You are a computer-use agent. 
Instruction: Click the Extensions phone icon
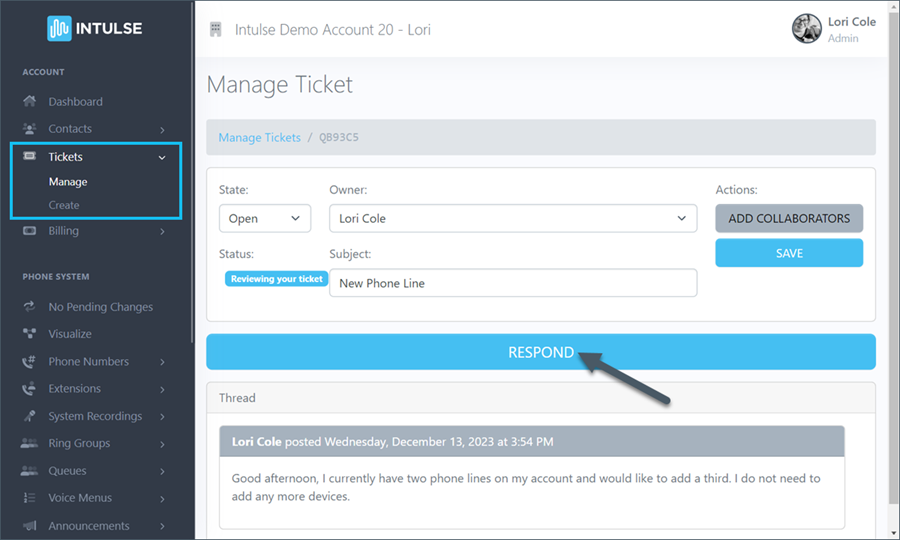[29, 389]
